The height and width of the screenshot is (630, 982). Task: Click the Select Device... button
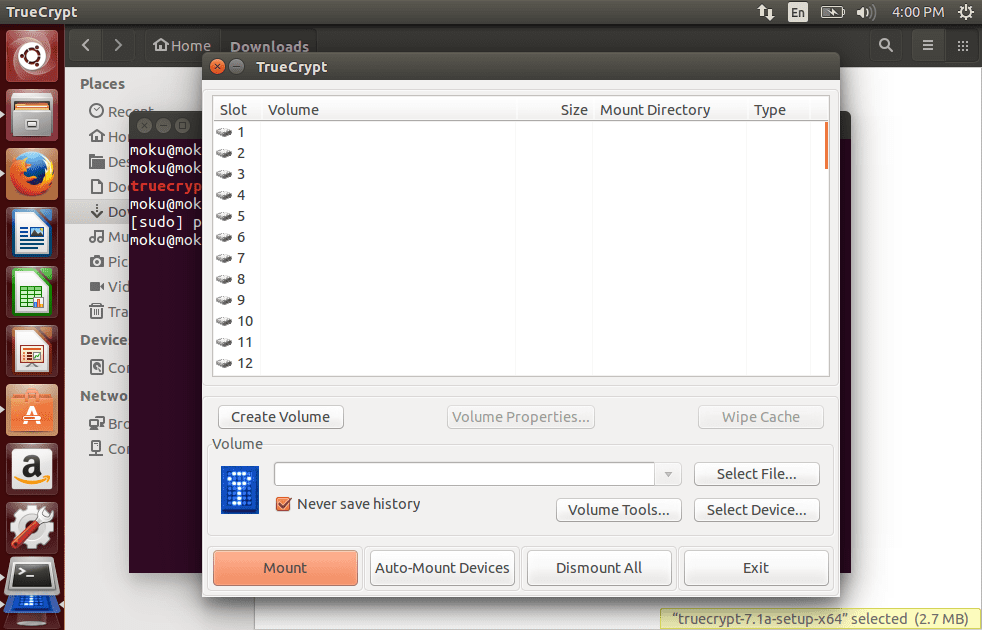pos(757,510)
